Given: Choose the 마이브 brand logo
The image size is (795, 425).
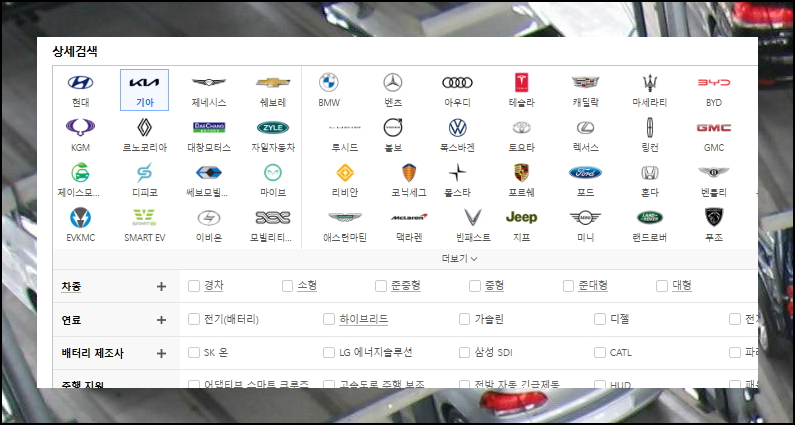Looking at the screenshot, I should click(x=273, y=172).
